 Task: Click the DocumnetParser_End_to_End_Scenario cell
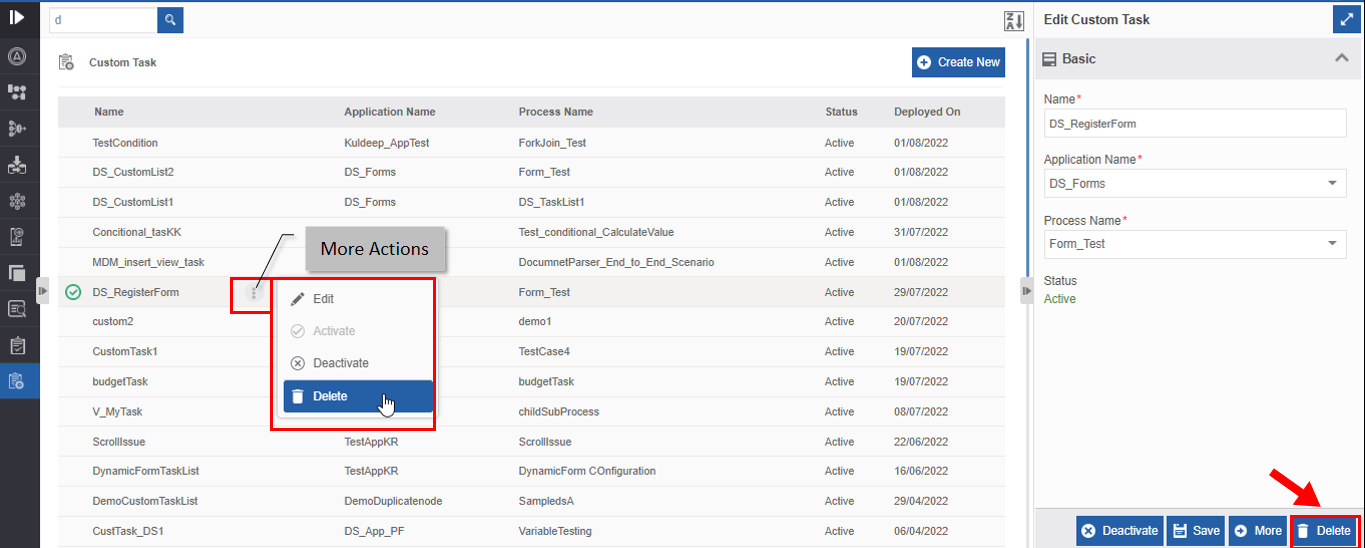coord(616,262)
